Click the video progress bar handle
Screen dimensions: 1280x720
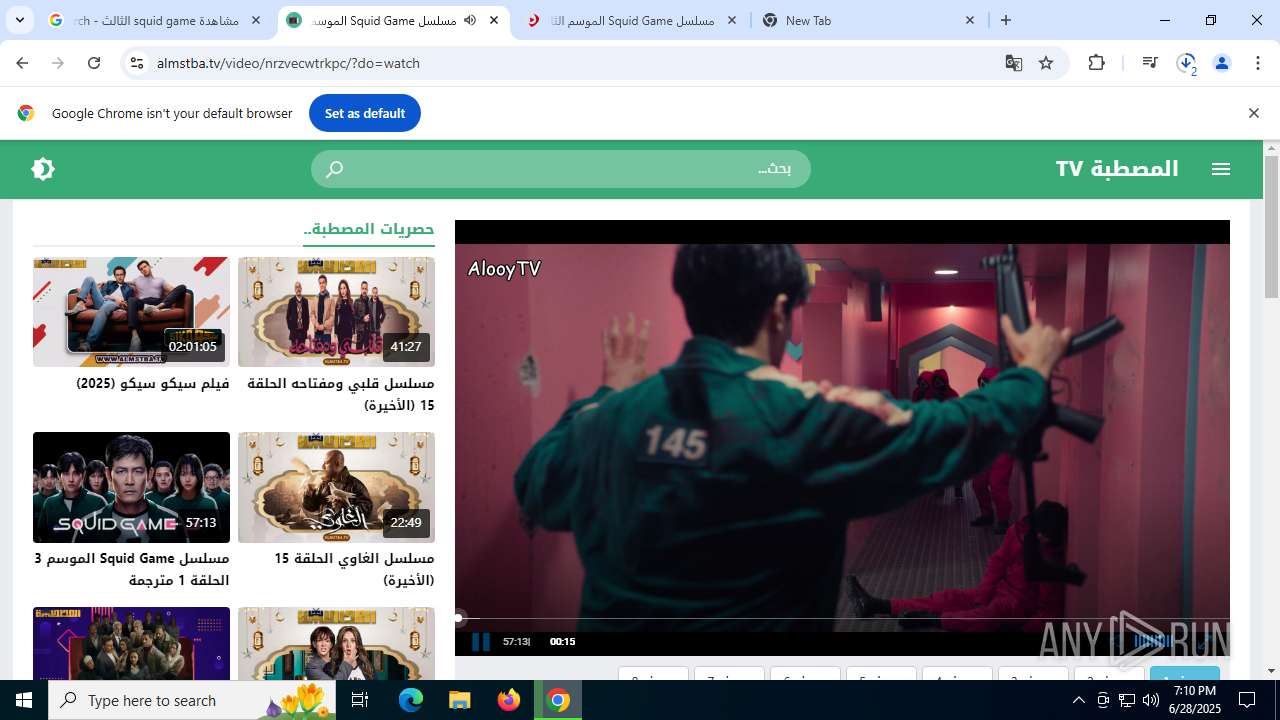click(459, 618)
